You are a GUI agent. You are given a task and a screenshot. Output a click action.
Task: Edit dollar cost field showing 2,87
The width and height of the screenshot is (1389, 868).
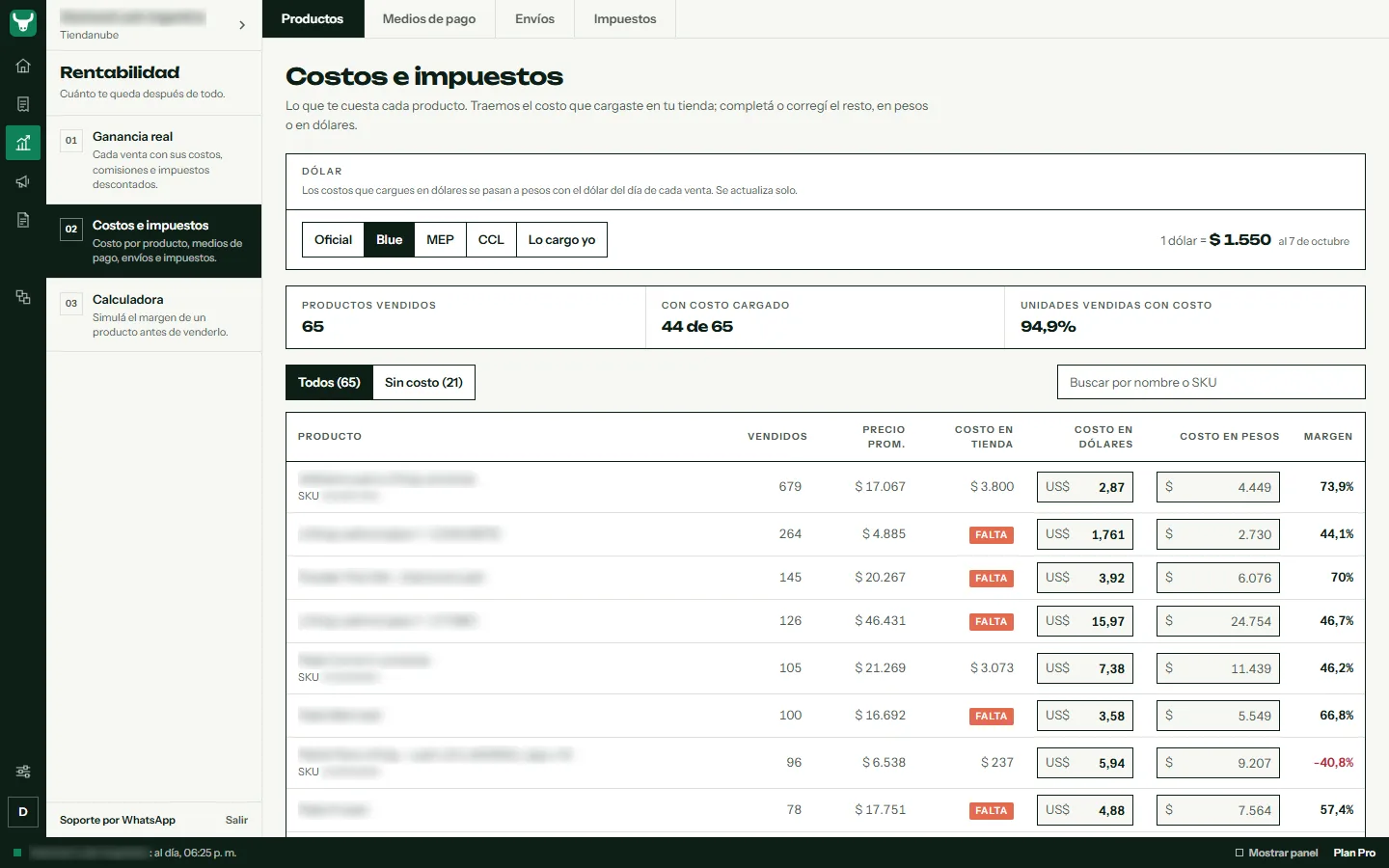[x=1085, y=487]
